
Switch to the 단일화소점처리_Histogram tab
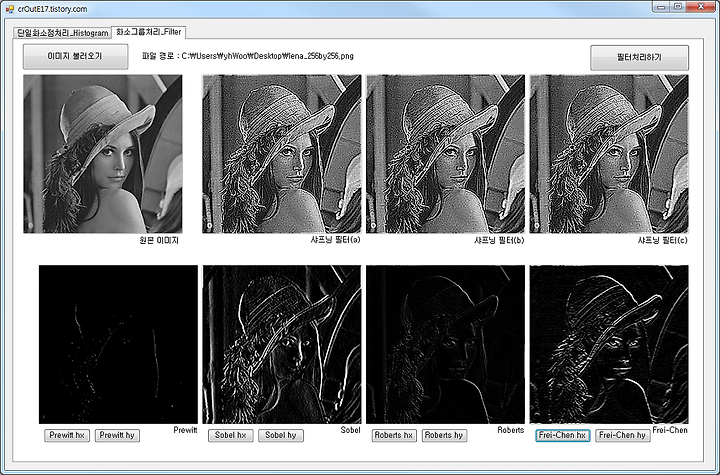tap(62, 33)
